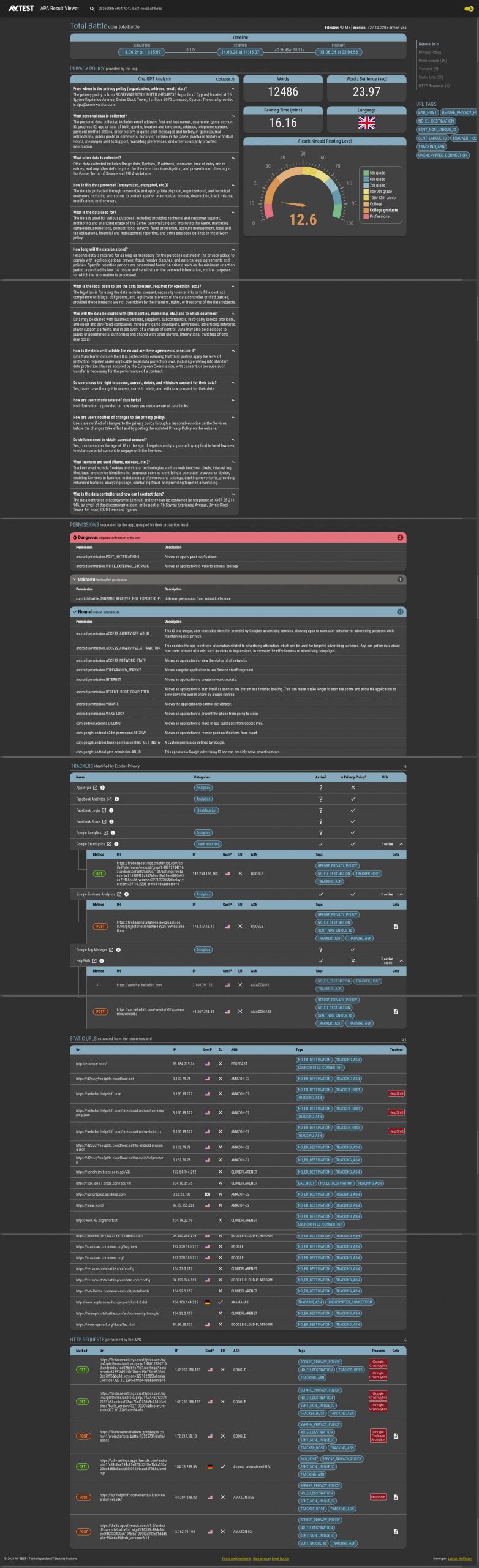The height and width of the screenshot is (1568, 479).
Task: Open the Legal Notice footer link
Action: tap(280, 1559)
